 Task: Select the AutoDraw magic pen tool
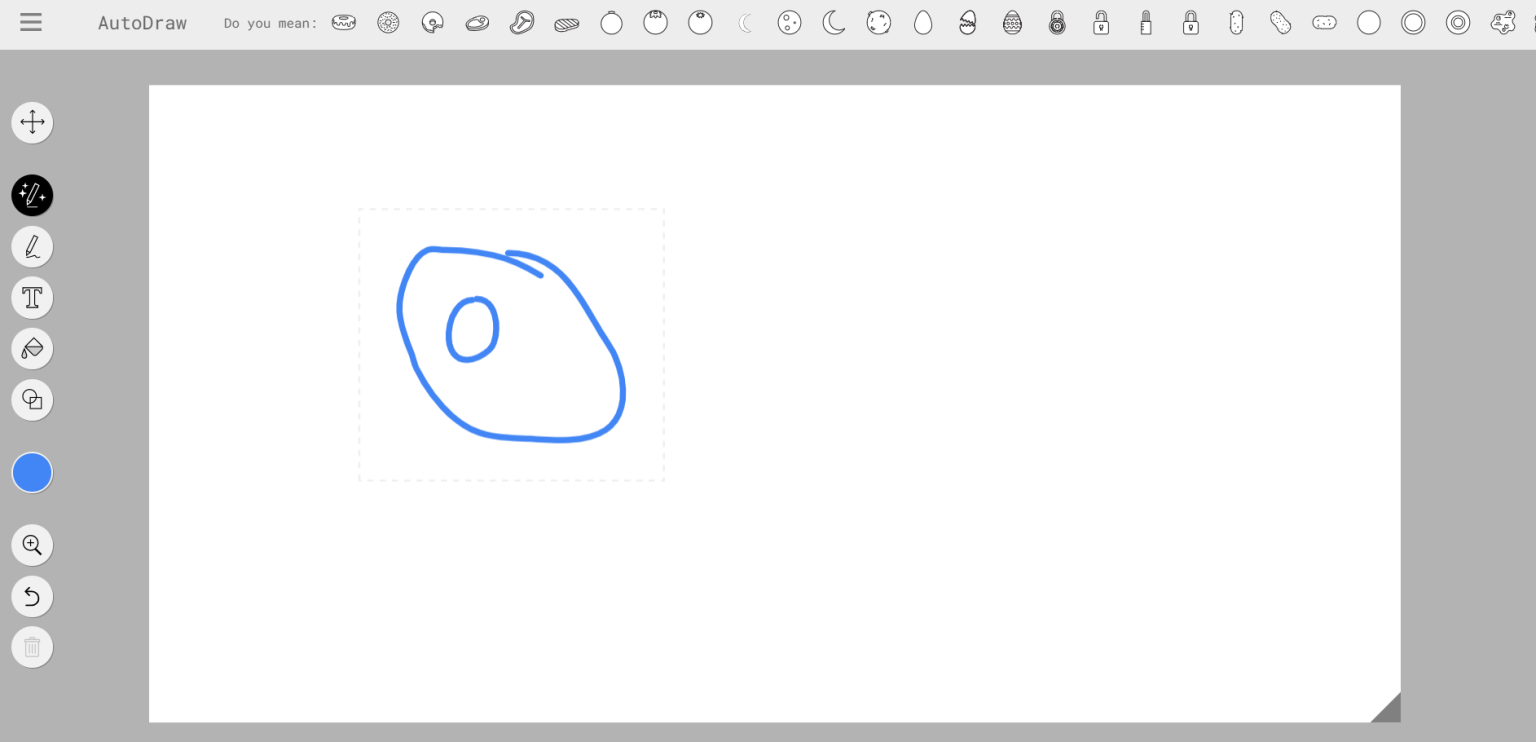(x=32, y=195)
